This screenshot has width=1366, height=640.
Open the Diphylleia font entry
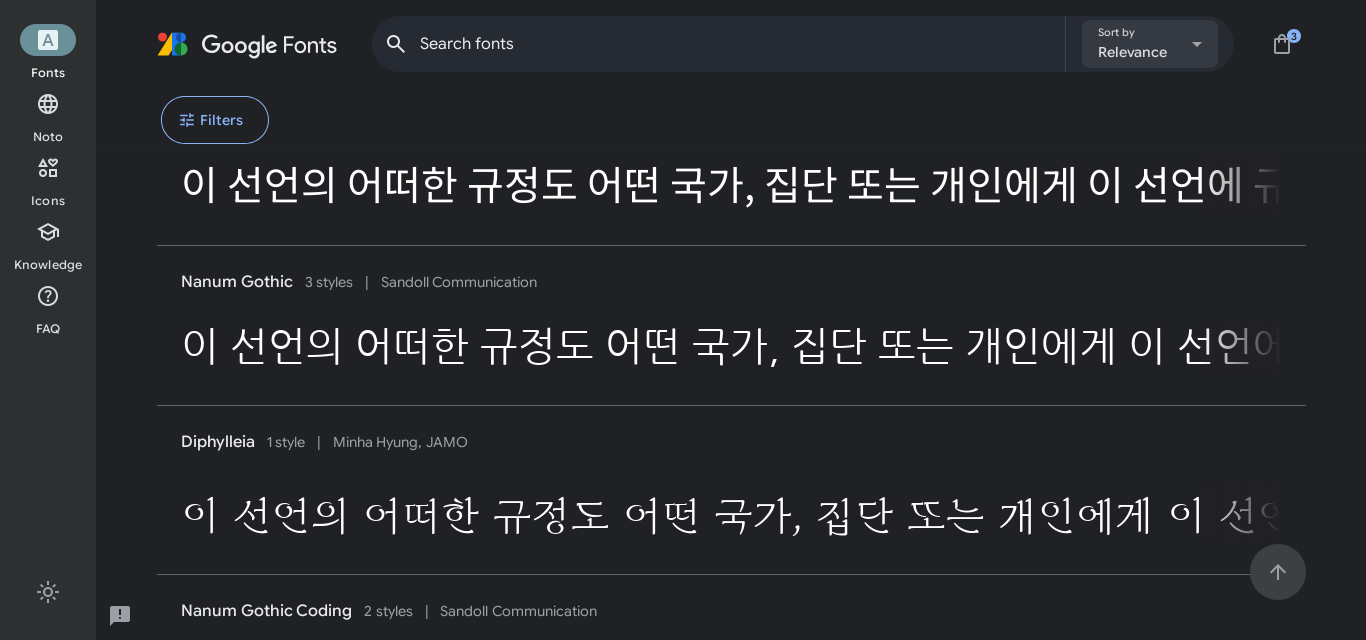click(218, 442)
